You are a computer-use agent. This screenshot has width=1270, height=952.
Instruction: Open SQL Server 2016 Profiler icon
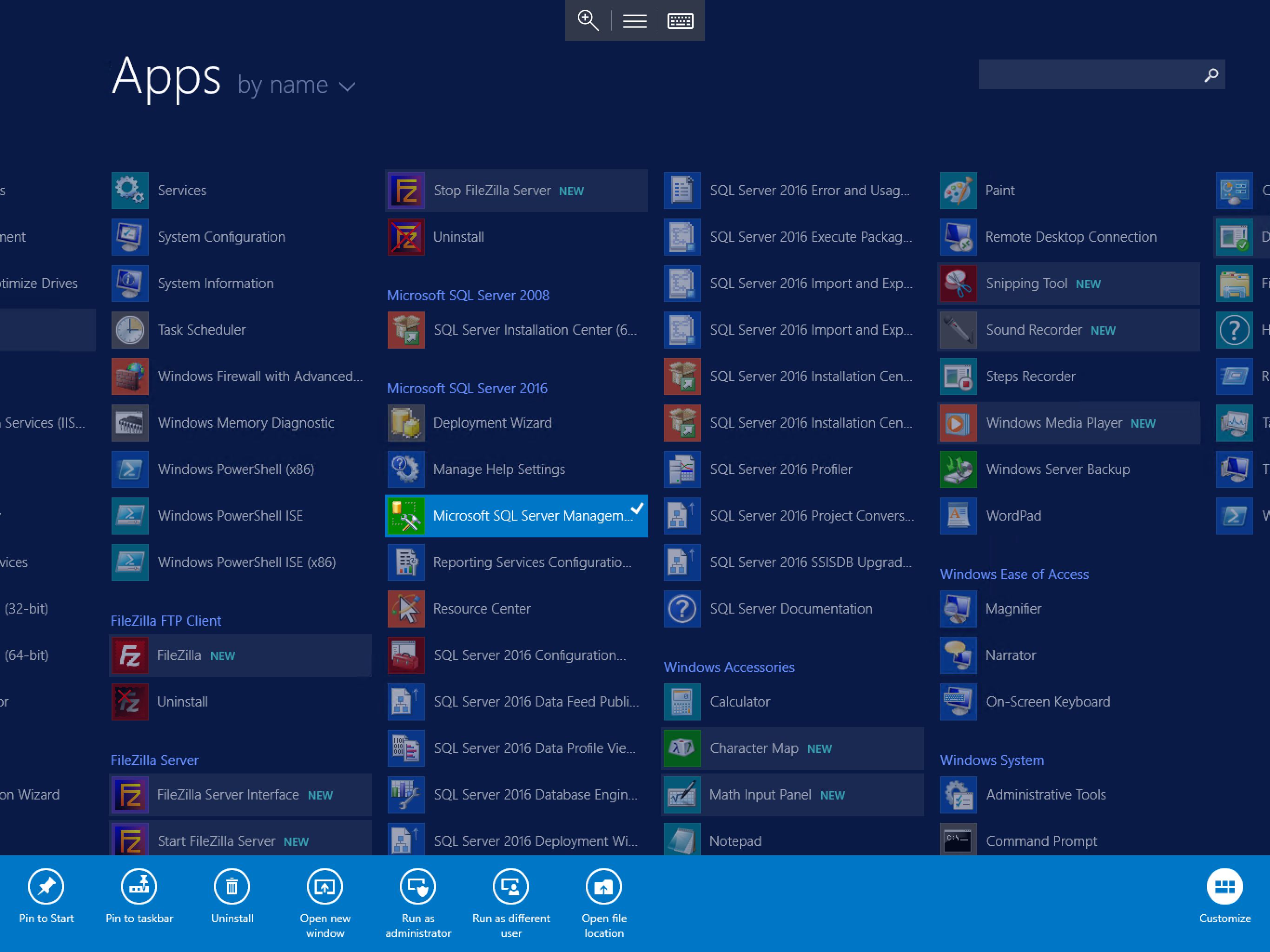click(x=682, y=469)
